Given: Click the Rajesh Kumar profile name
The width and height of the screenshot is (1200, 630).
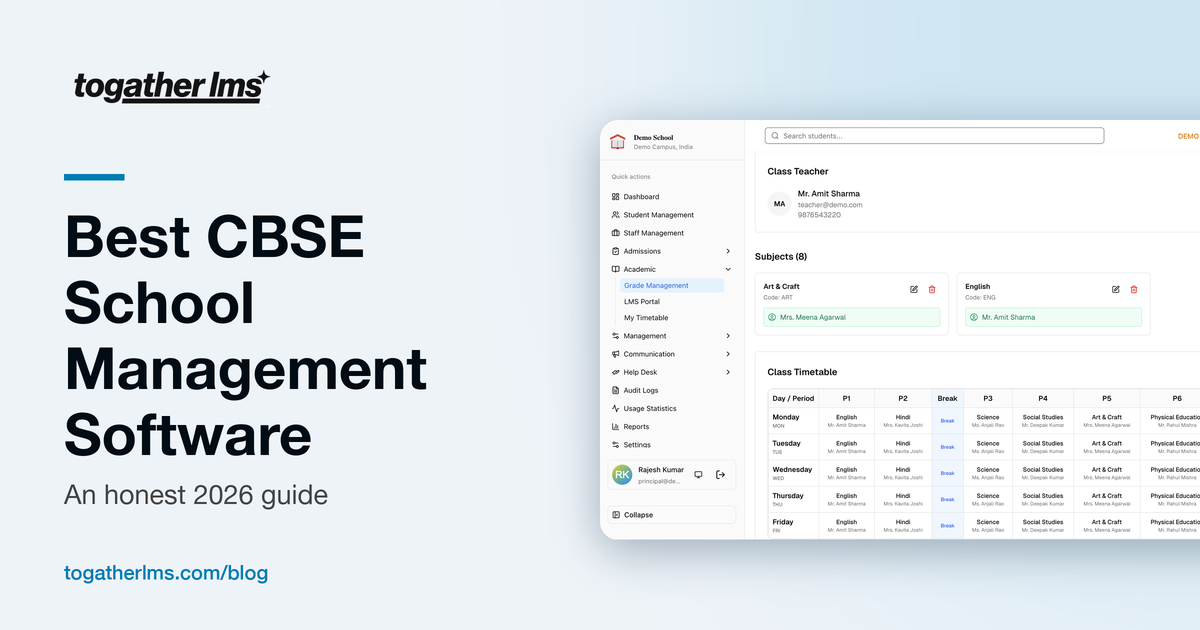Looking at the screenshot, I should (x=660, y=469).
